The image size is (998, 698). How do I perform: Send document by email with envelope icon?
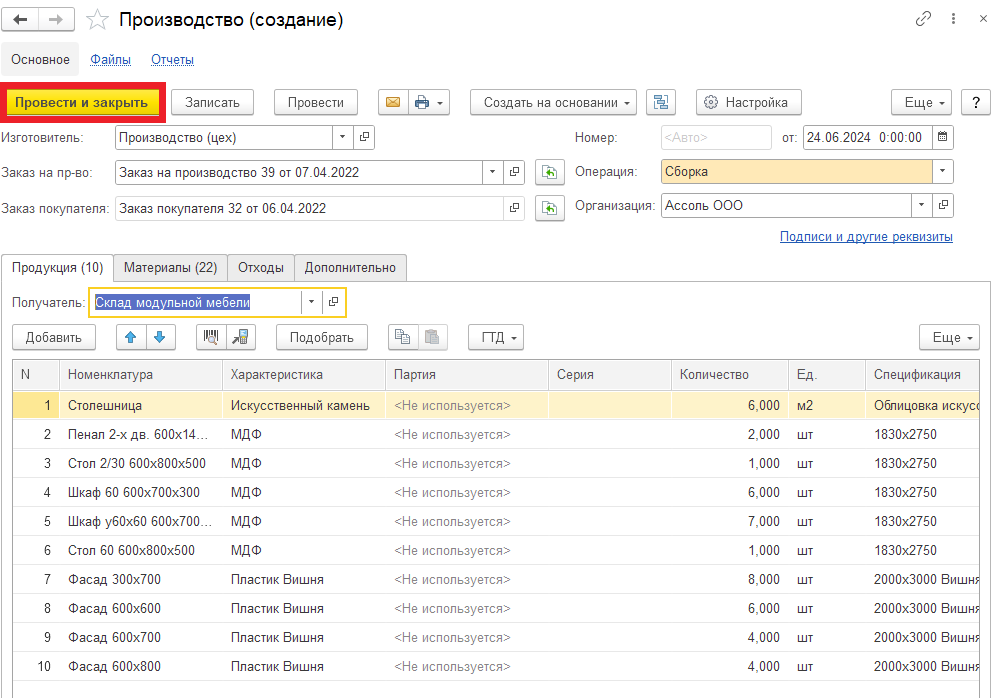(393, 102)
